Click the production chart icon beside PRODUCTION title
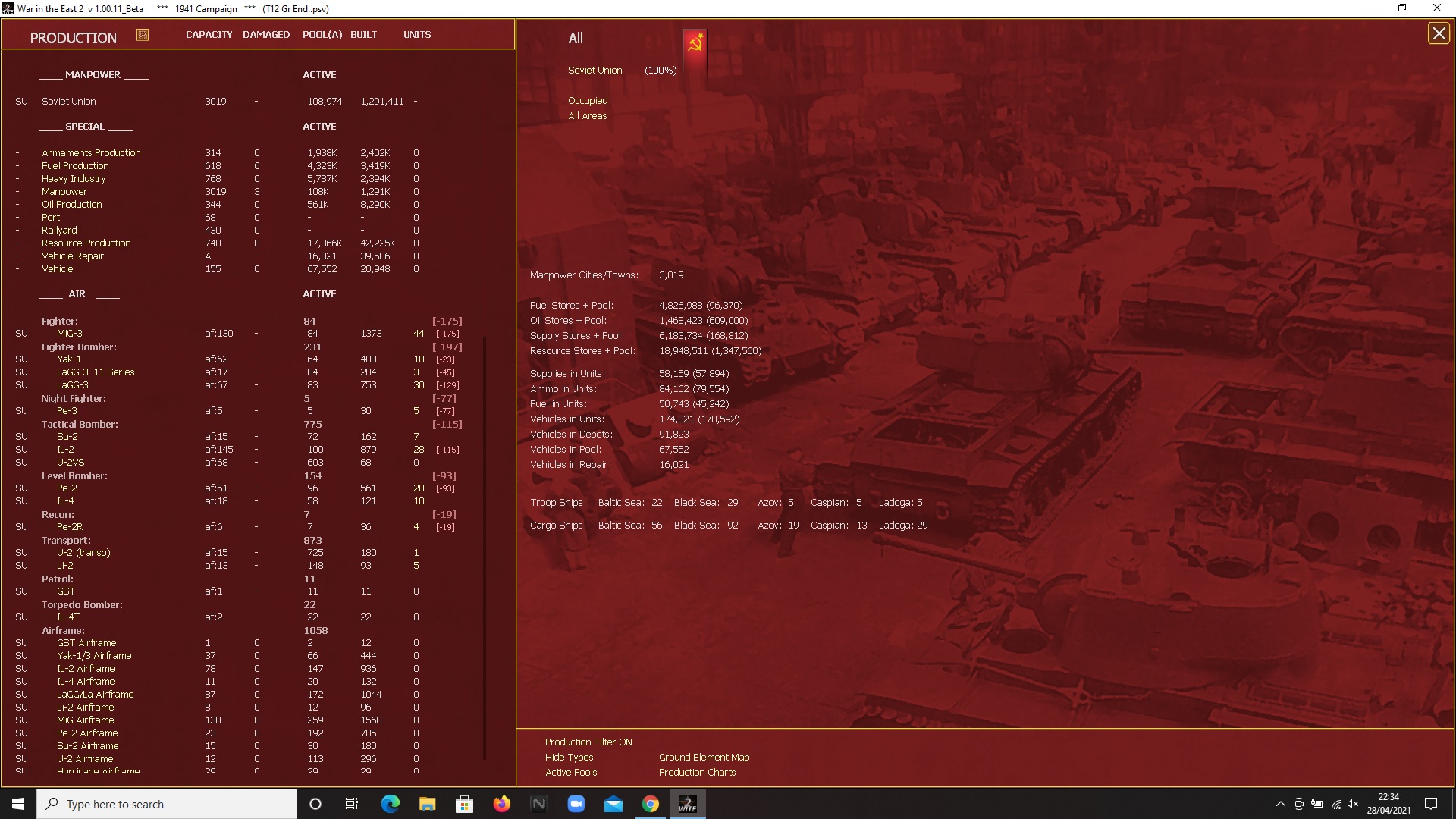 pos(143,35)
